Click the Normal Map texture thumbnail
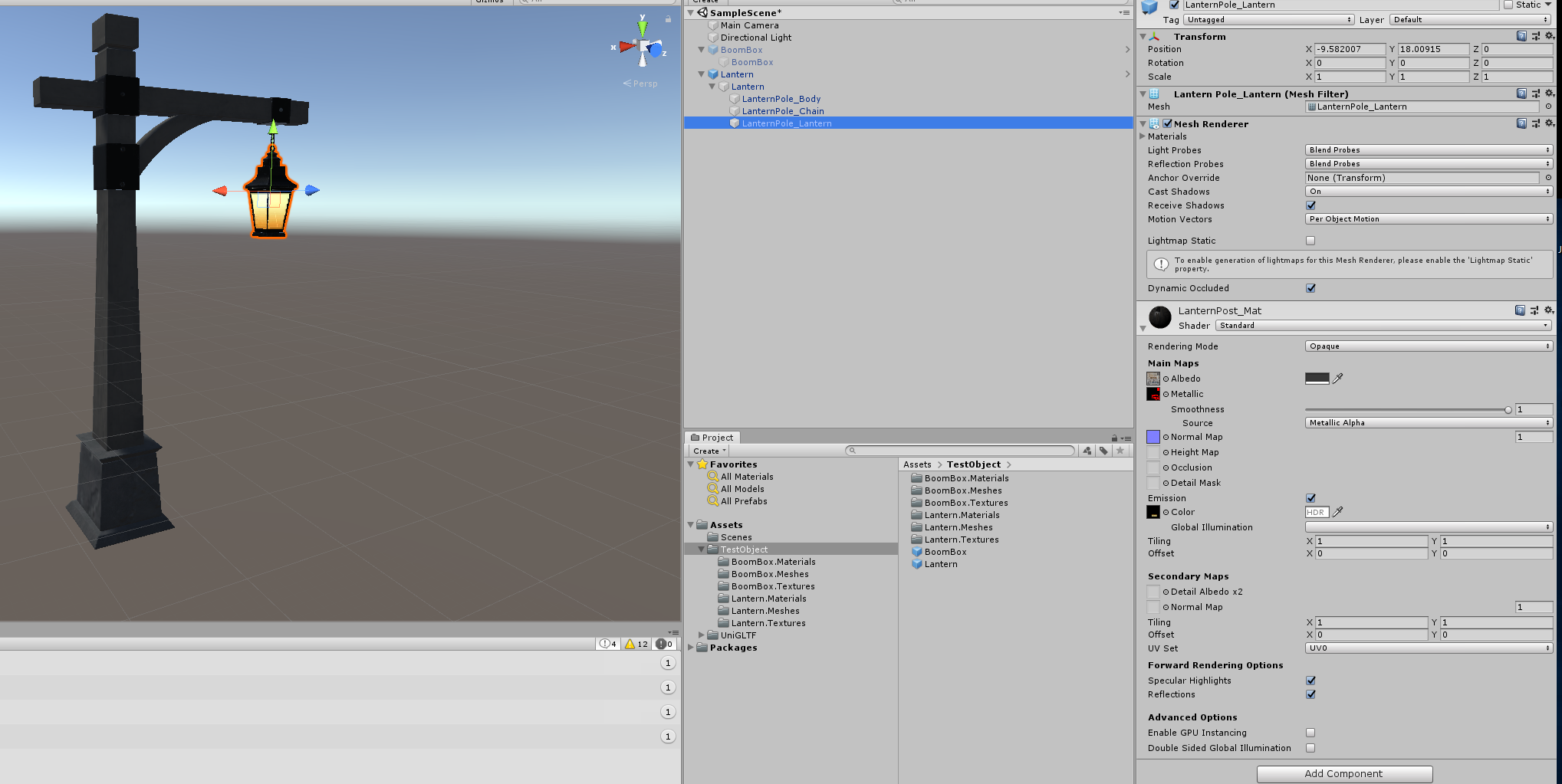1562x784 pixels. point(1153,437)
